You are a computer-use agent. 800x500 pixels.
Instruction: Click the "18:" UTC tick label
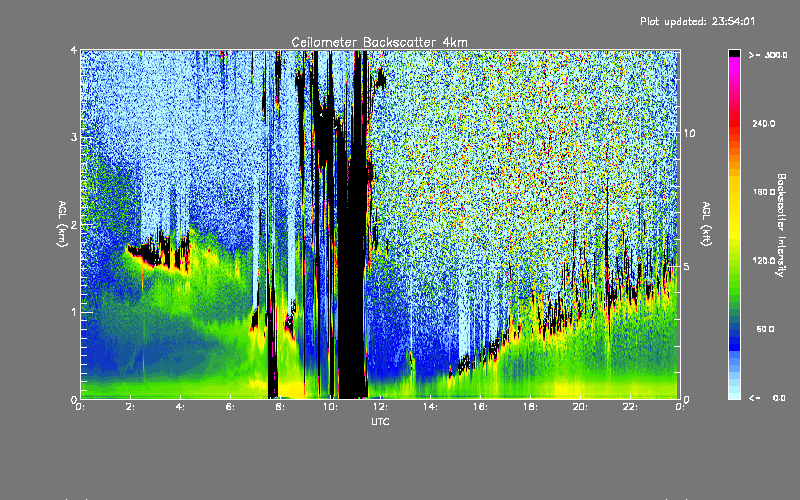click(x=530, y=407)
